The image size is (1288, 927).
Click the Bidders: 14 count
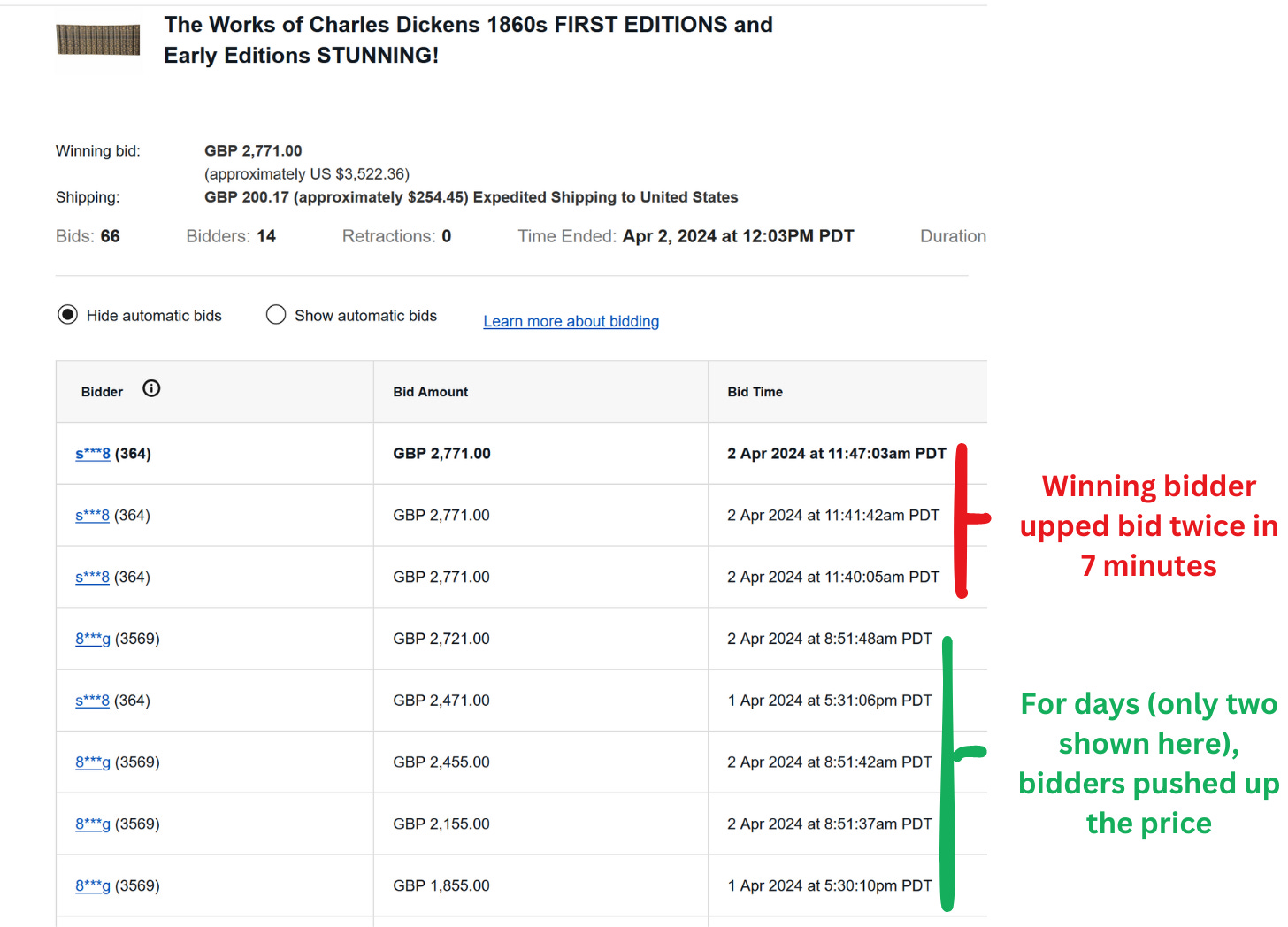click(231, 236)
